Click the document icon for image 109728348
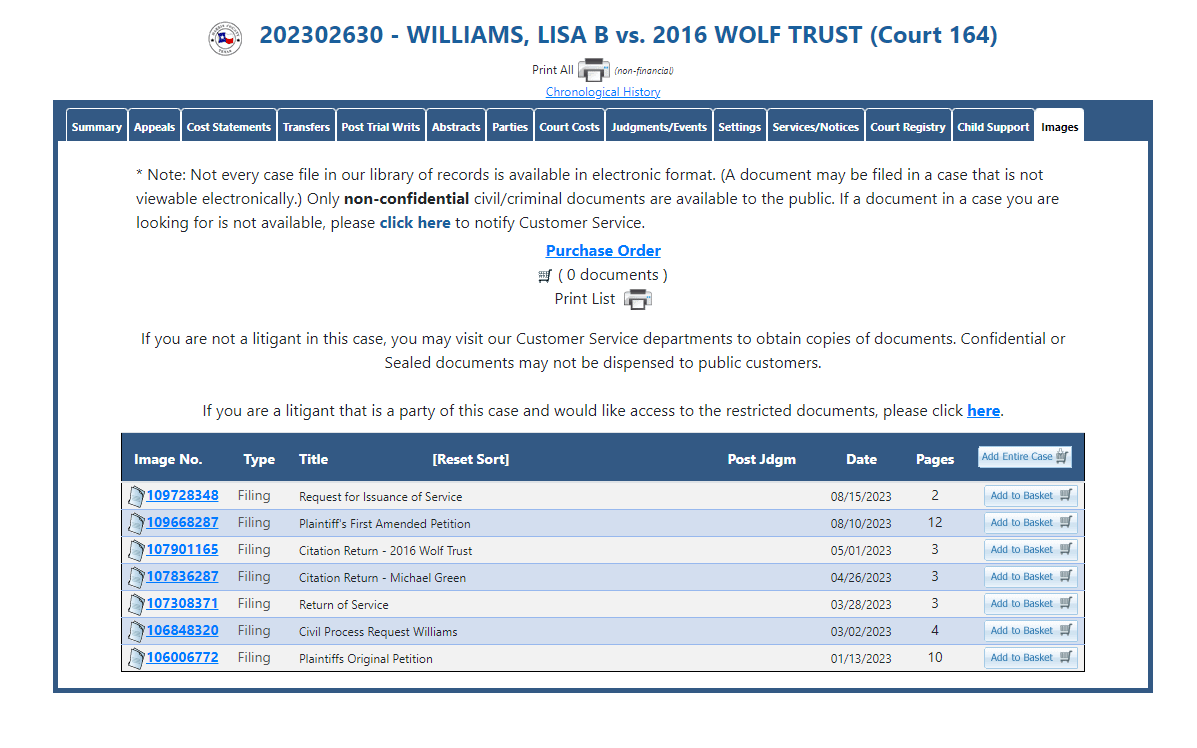 click(x=136, y=496)
